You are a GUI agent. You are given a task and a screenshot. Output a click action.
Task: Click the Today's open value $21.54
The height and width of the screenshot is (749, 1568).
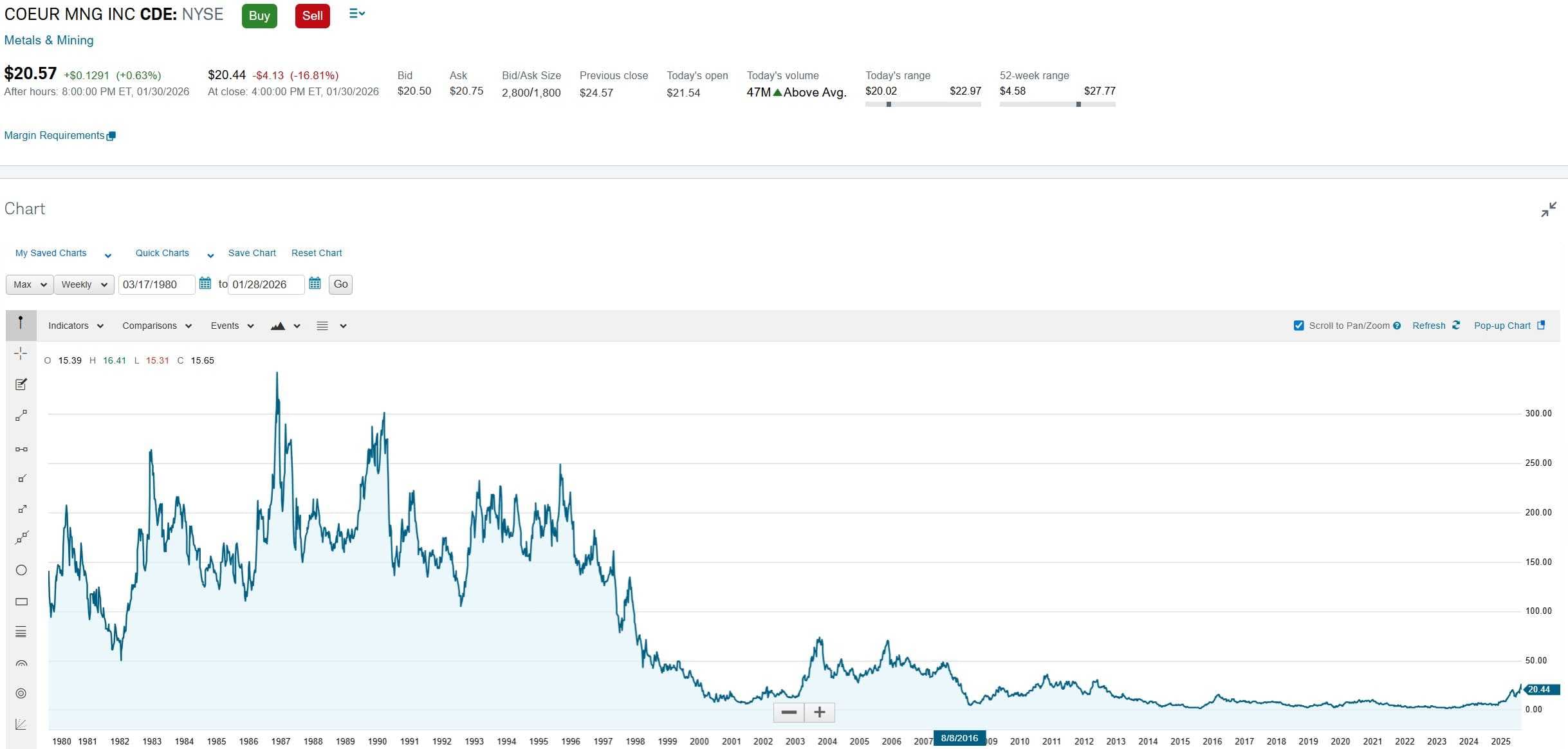pos(683,93)
